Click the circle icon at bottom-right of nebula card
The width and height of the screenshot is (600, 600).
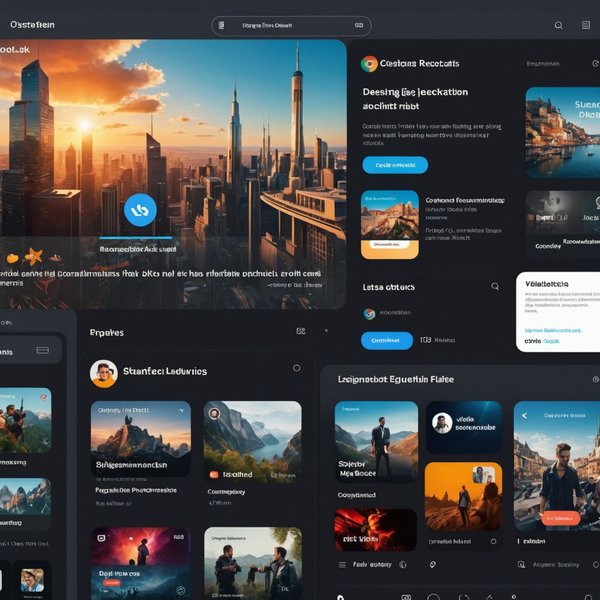pos(181,590)
